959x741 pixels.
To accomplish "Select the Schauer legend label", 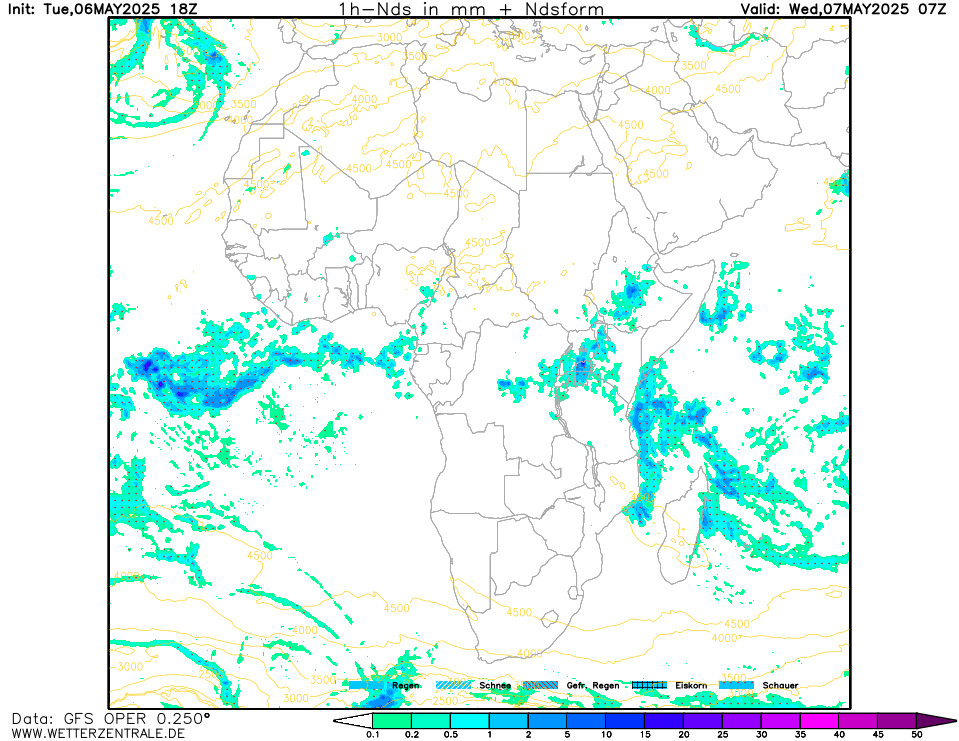I will click(x=780, y=685).
